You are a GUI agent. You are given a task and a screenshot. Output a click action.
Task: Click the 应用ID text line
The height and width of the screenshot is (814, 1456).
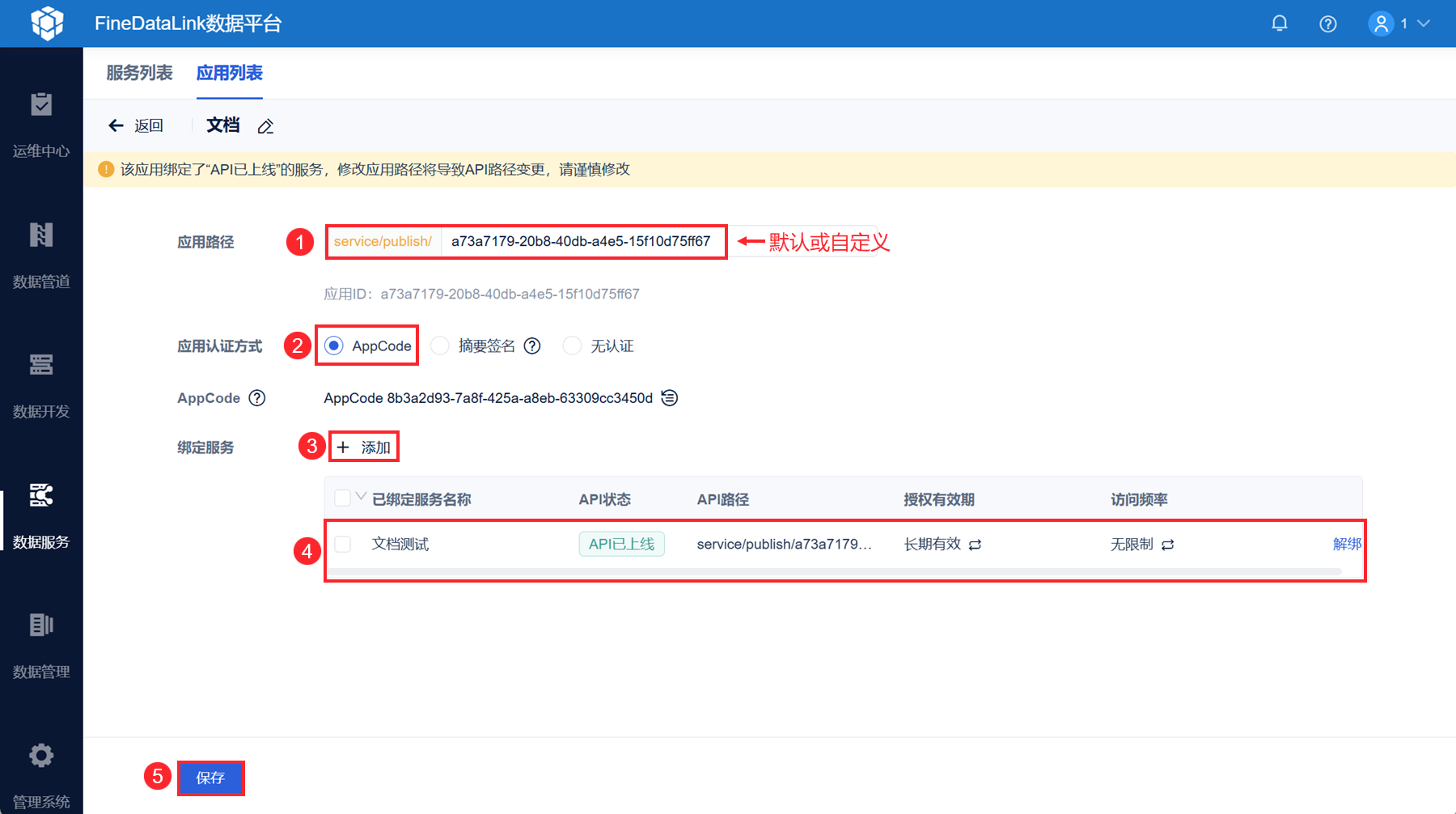482,294
